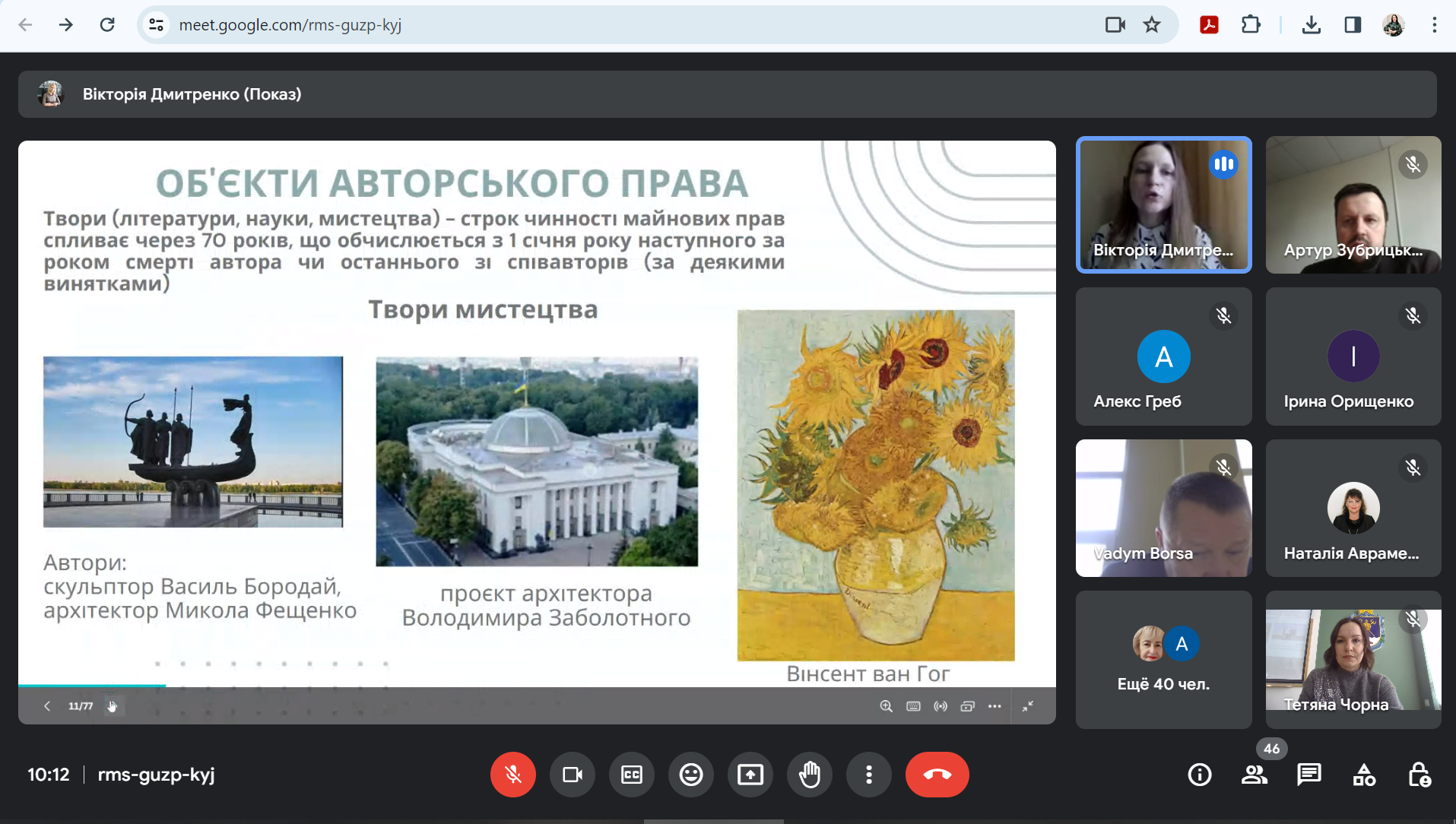Viewport: 1456px width, 824px height.
Task: Leave the call with red hang-up button
Action: (x=937, y=775)
